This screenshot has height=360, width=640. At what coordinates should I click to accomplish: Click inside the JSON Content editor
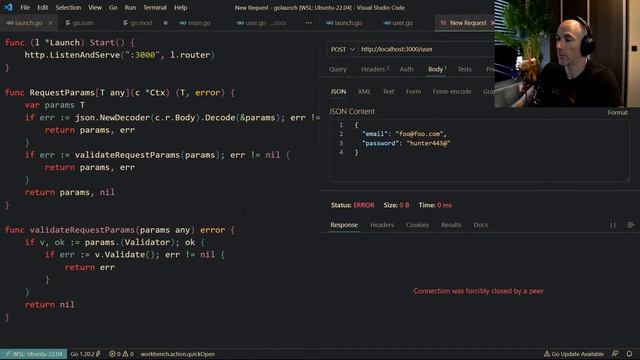(479, 150)
